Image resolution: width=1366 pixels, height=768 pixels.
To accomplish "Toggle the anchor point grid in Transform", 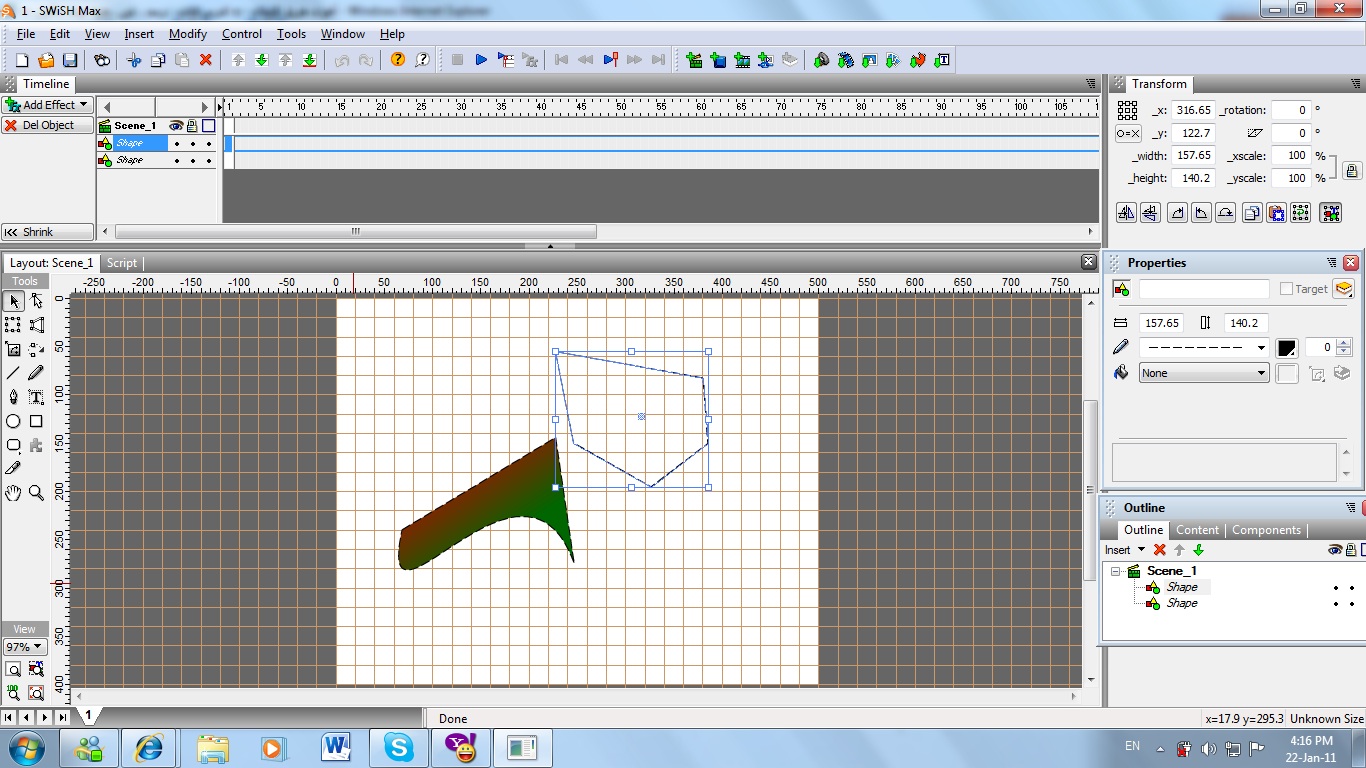I will (1127, 110).
